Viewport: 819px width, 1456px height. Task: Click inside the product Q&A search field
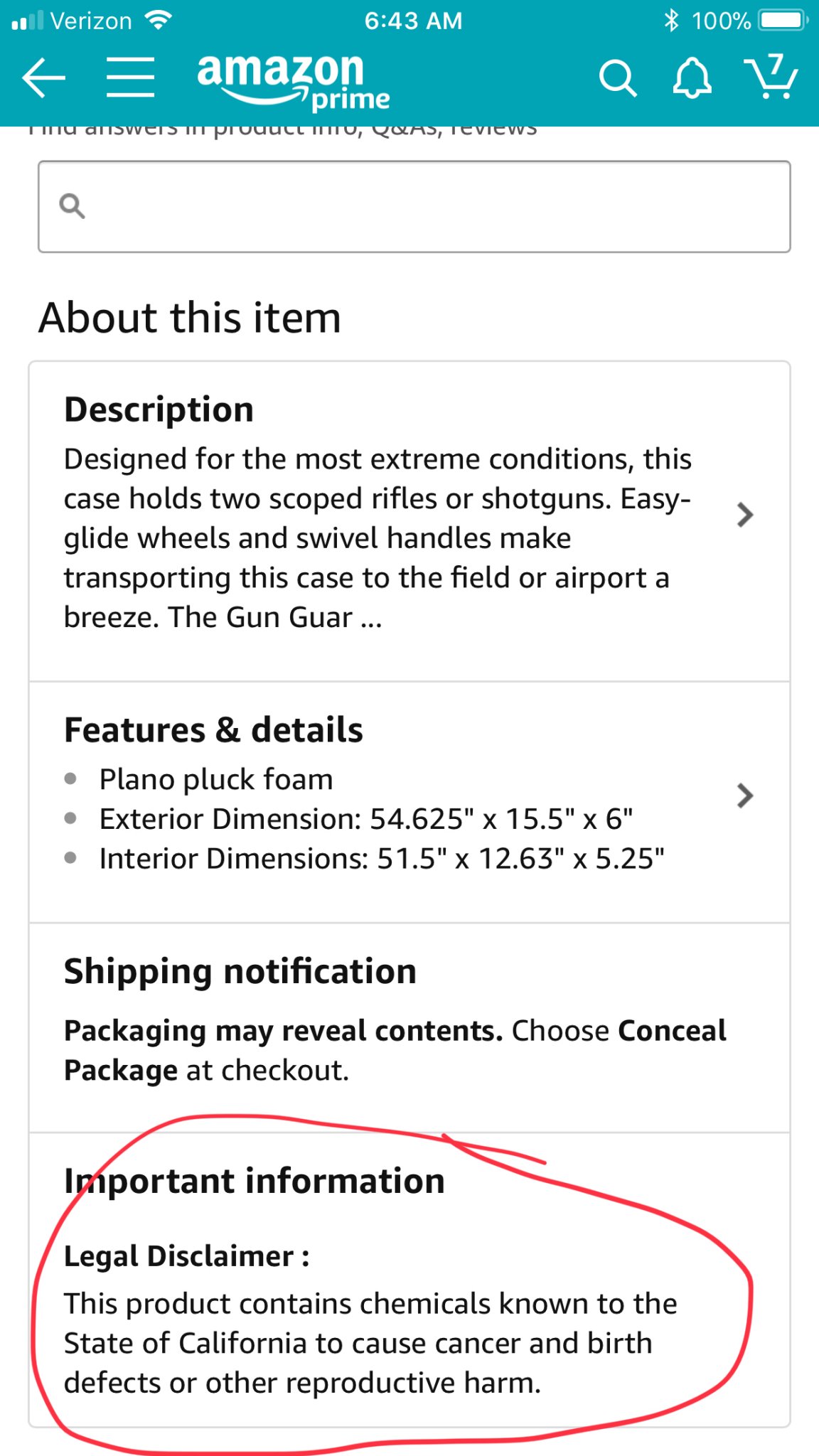pos(427,207)
